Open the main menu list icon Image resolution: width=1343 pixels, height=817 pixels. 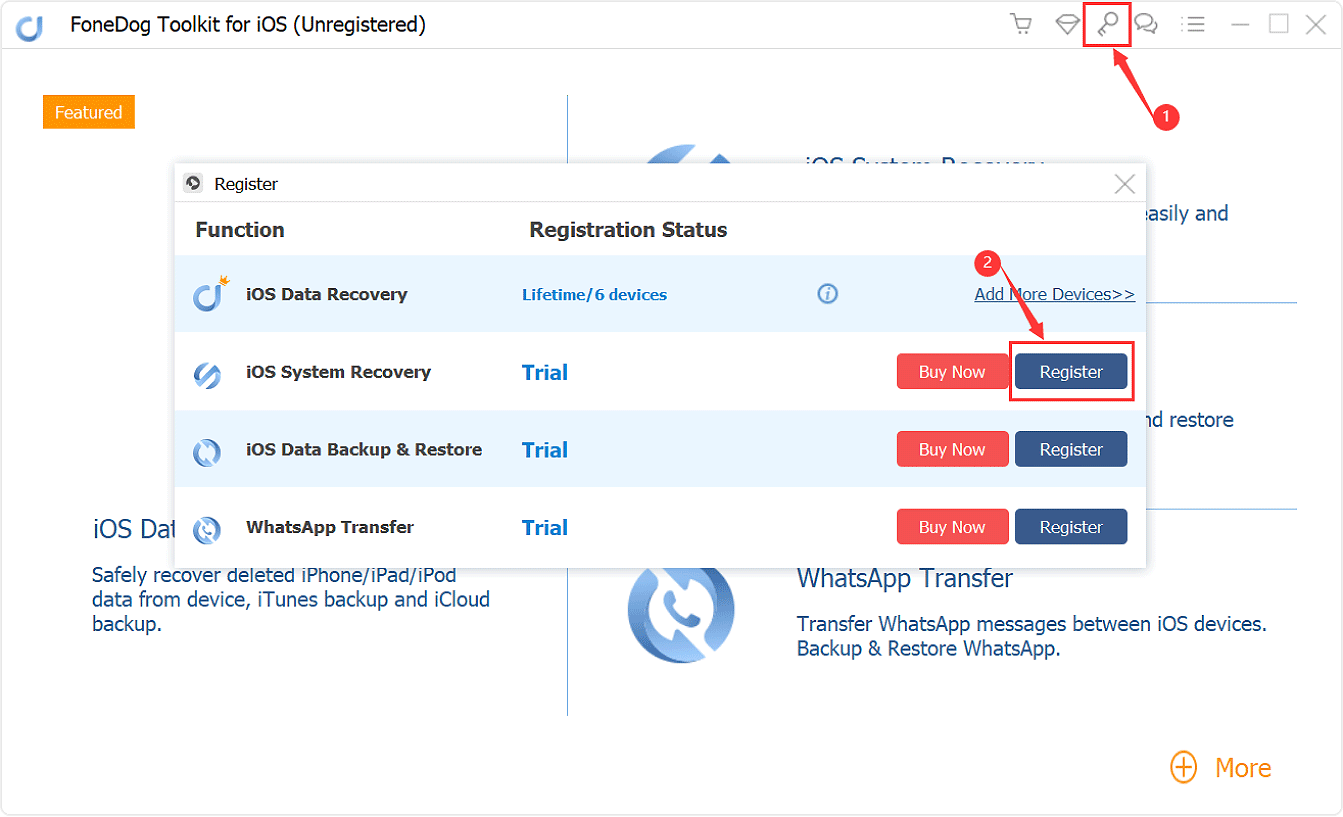pyautogui.click(x=1192, y=24)
